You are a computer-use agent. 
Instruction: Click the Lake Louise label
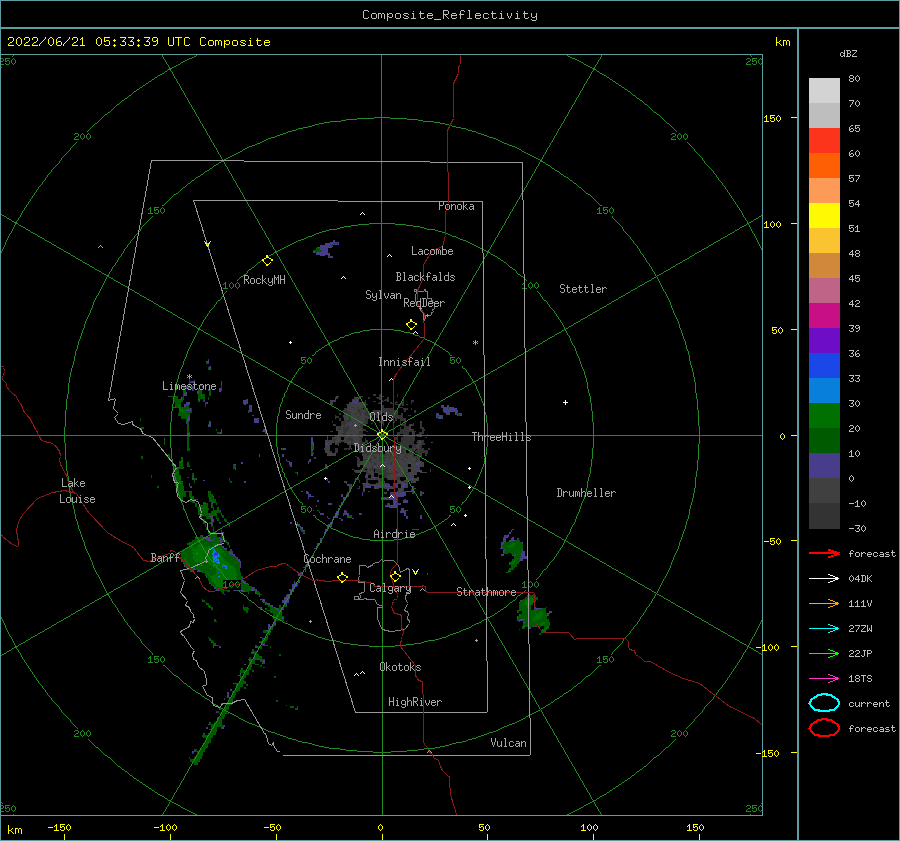point(77,491)
